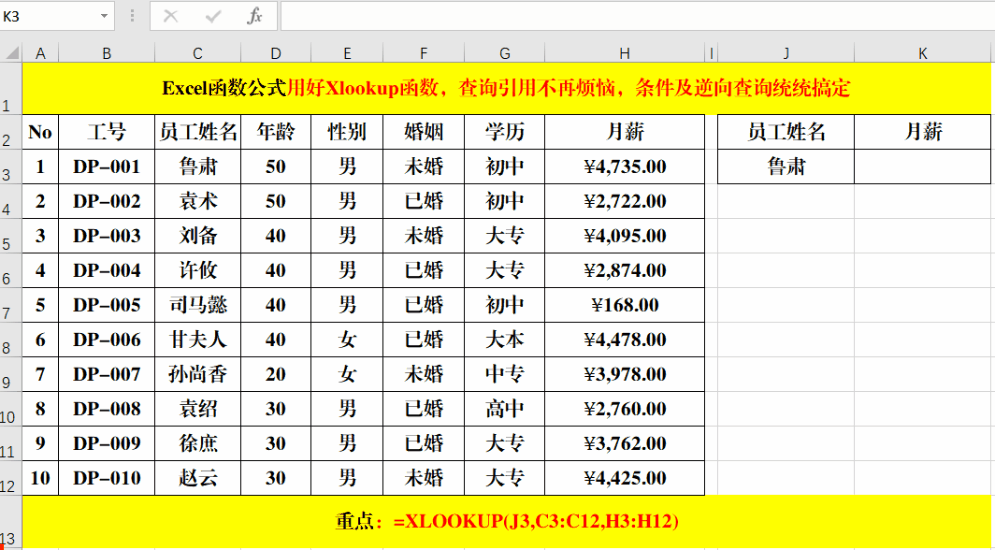Select row 1 header
Viewport: 995px width, 550px height.
click(11, 88)
